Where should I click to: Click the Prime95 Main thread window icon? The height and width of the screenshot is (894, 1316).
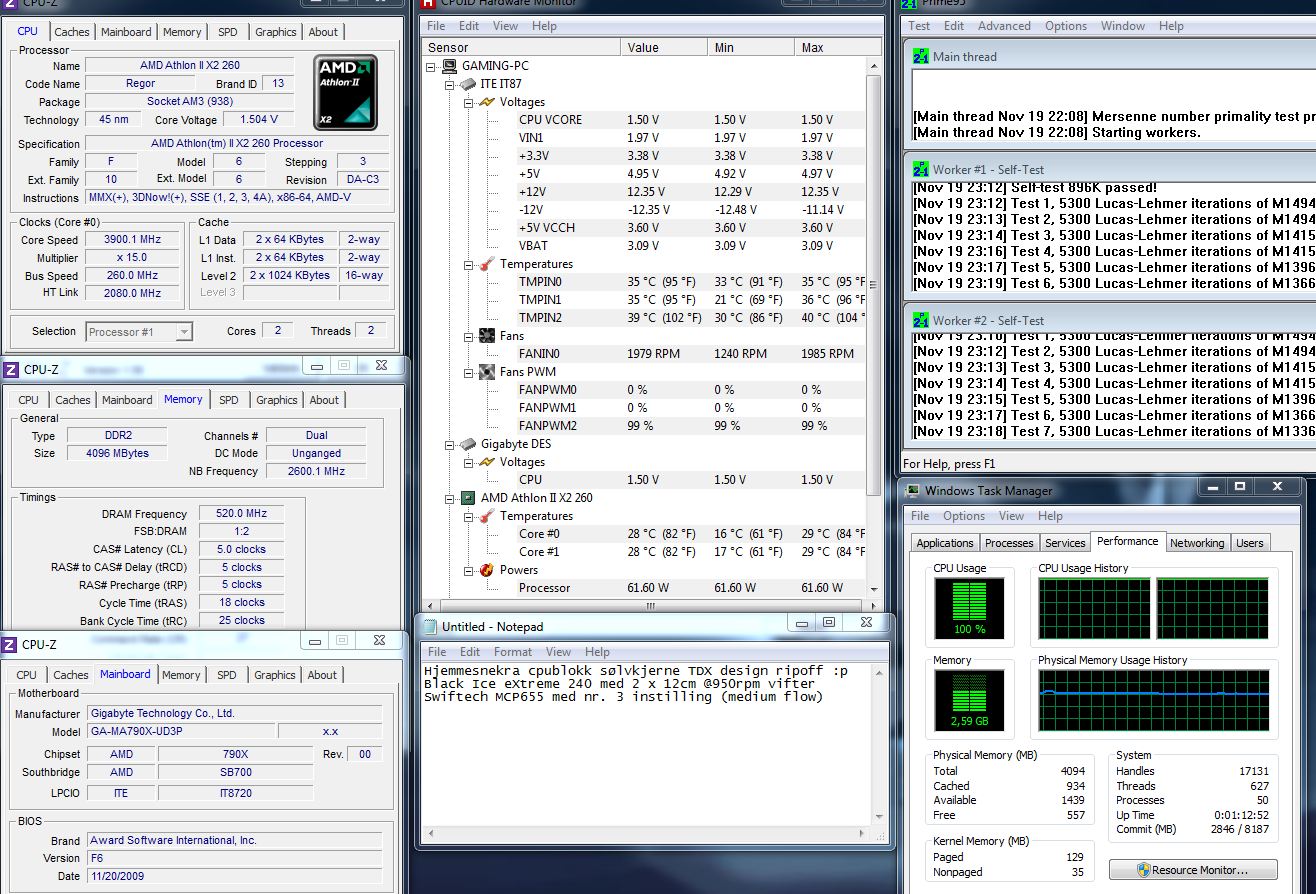click(921, 57)
